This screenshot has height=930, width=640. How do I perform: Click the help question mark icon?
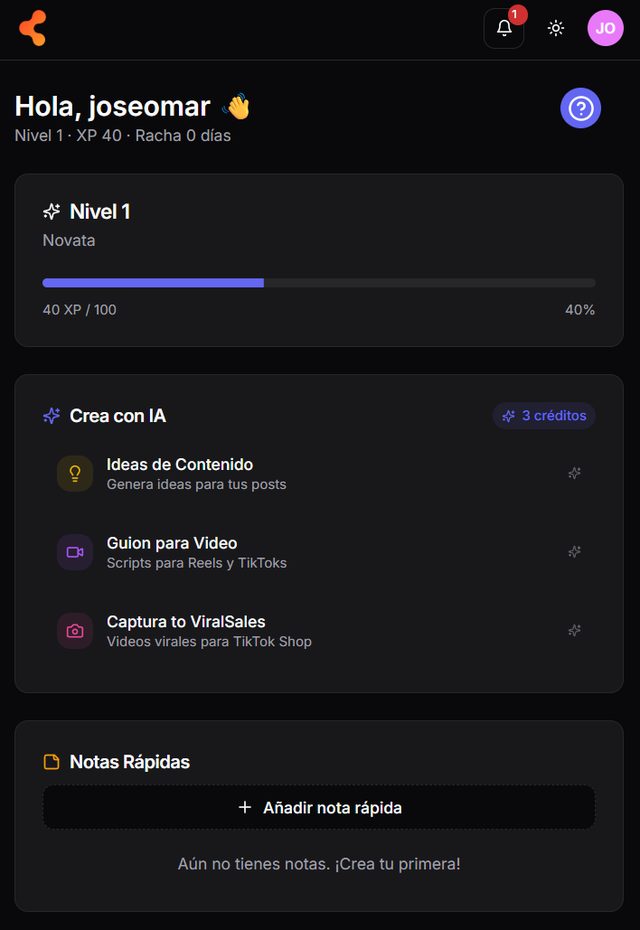580,108
